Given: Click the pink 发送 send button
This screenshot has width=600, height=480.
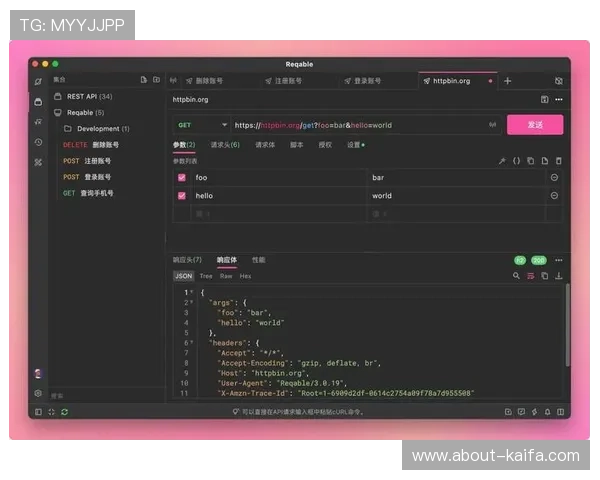Looking at the screenshot, I should 535,125.
